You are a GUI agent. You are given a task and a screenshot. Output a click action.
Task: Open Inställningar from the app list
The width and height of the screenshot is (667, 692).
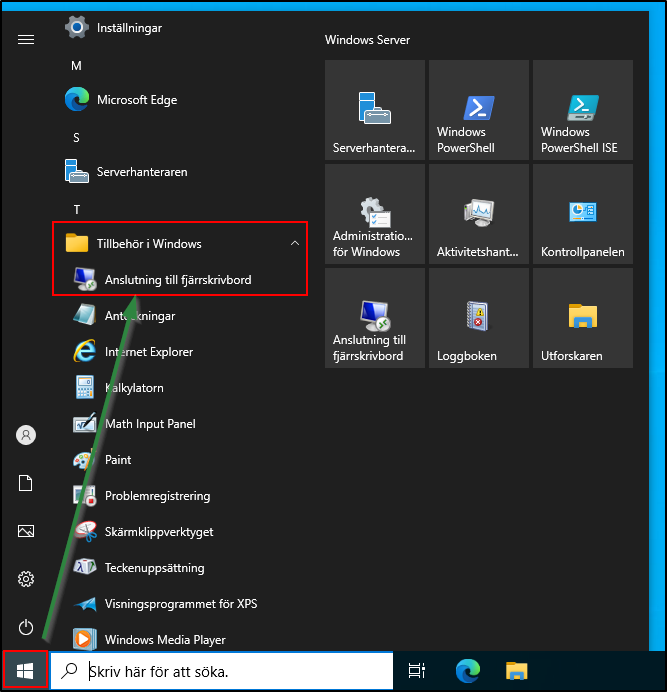pos(179,28)
